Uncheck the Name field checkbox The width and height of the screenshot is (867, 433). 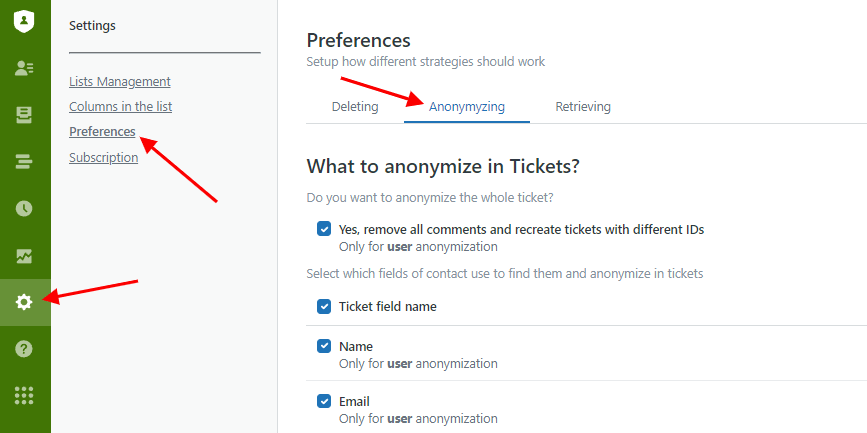324,346
